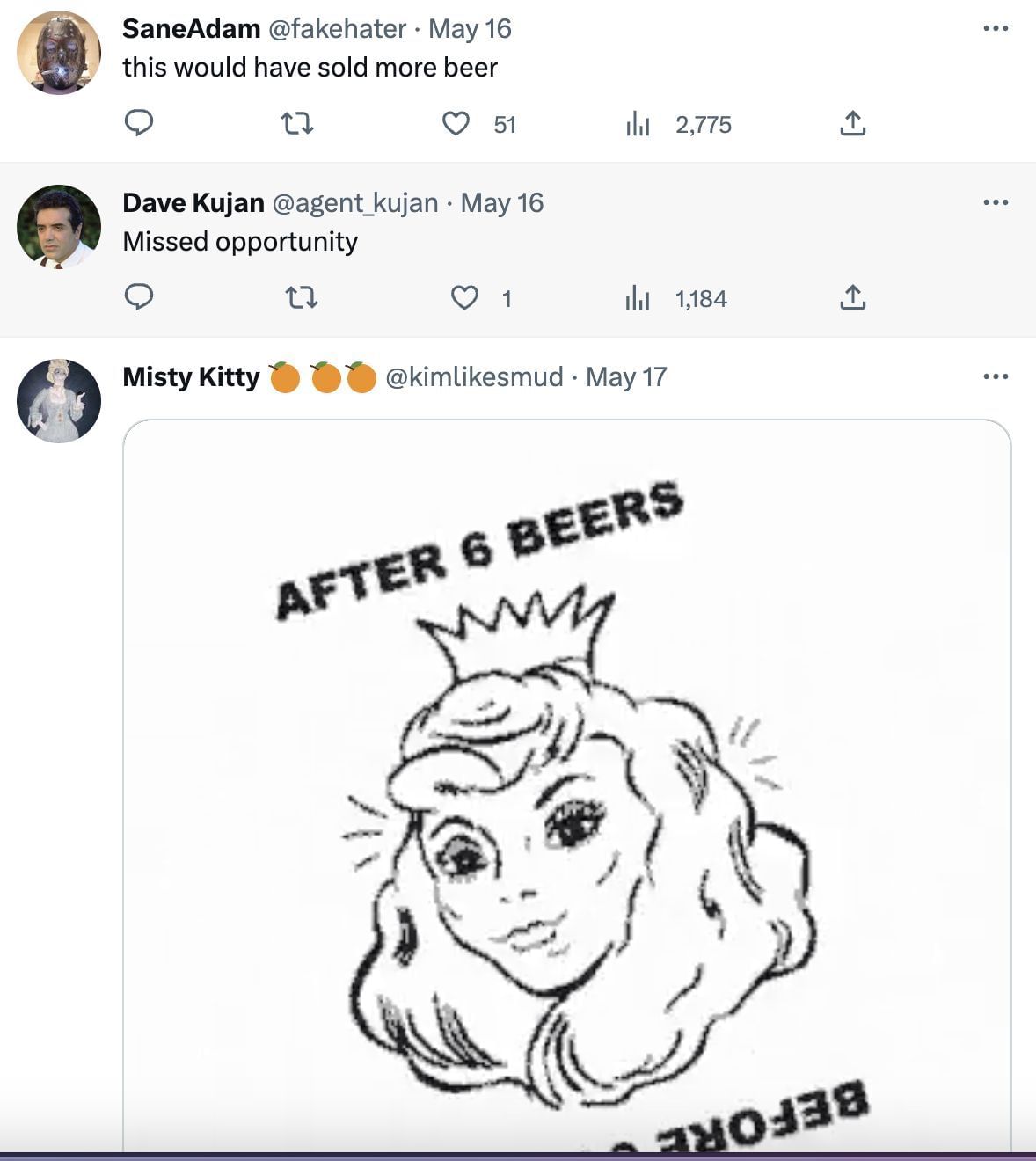Reply to Dave Kujan's tweet
1036x1161 pixels.
click(x=139, y=297)
